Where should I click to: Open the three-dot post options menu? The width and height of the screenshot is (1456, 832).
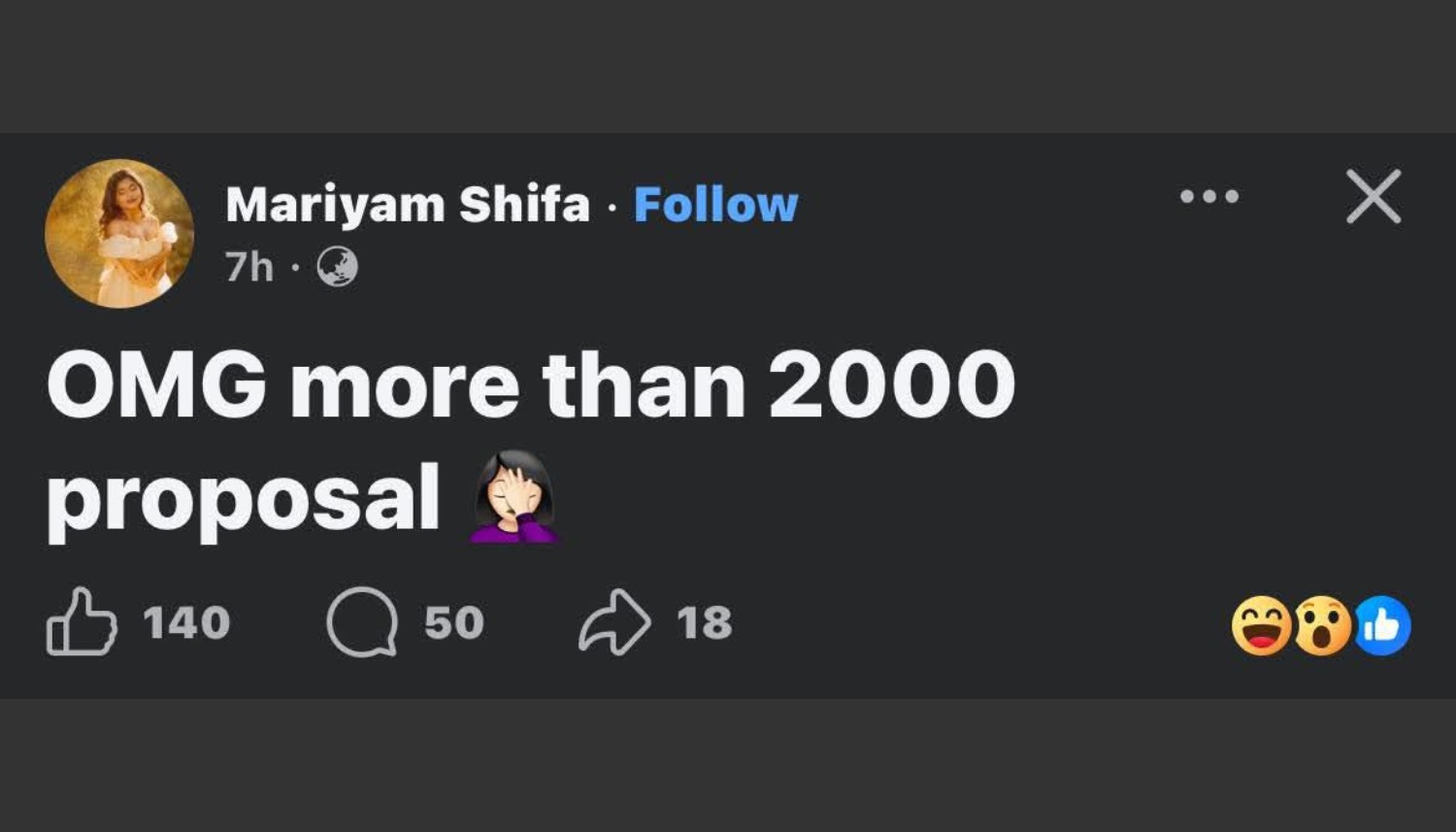coord(1209,197)
